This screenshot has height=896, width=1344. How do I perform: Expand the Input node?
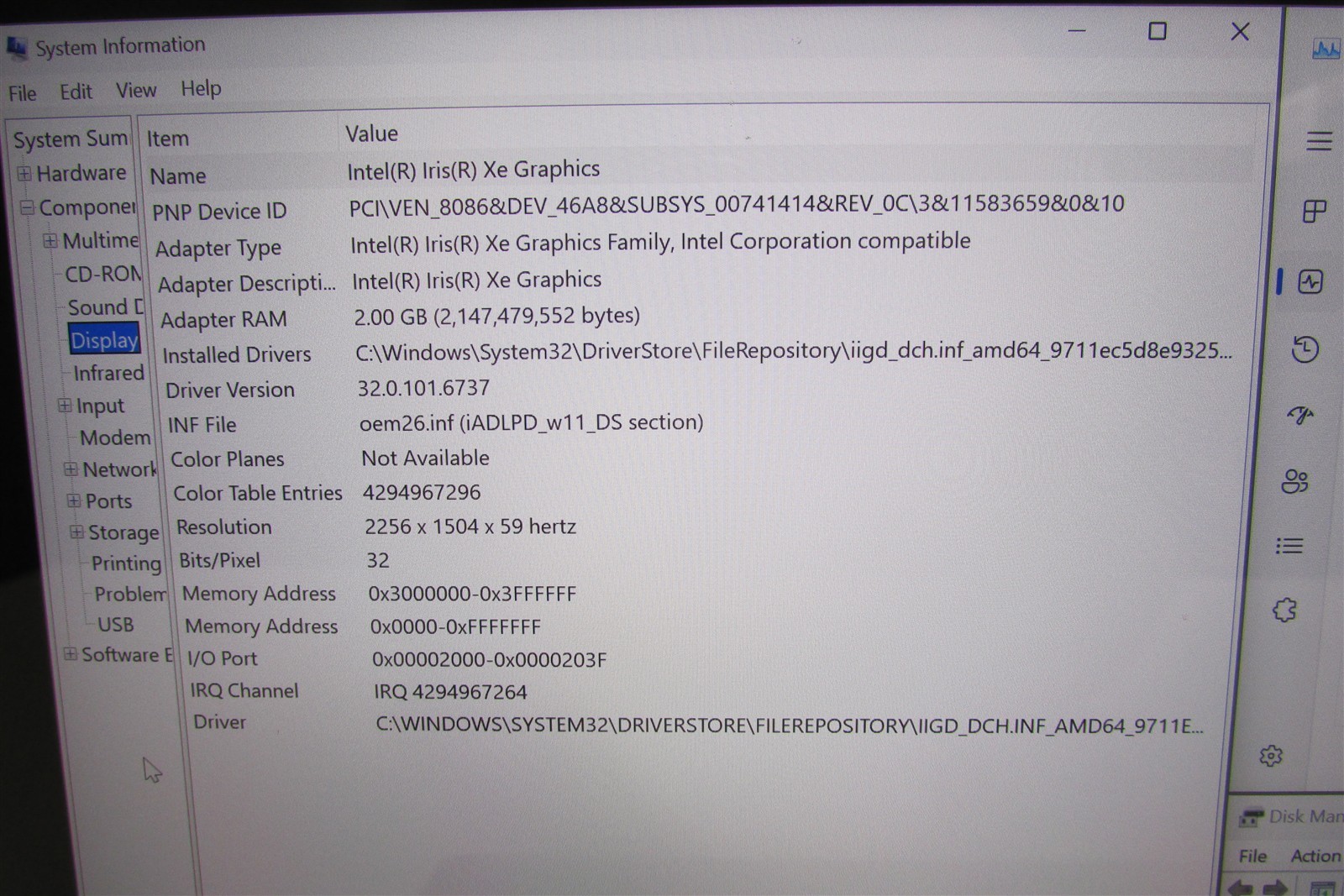point(65,406)
